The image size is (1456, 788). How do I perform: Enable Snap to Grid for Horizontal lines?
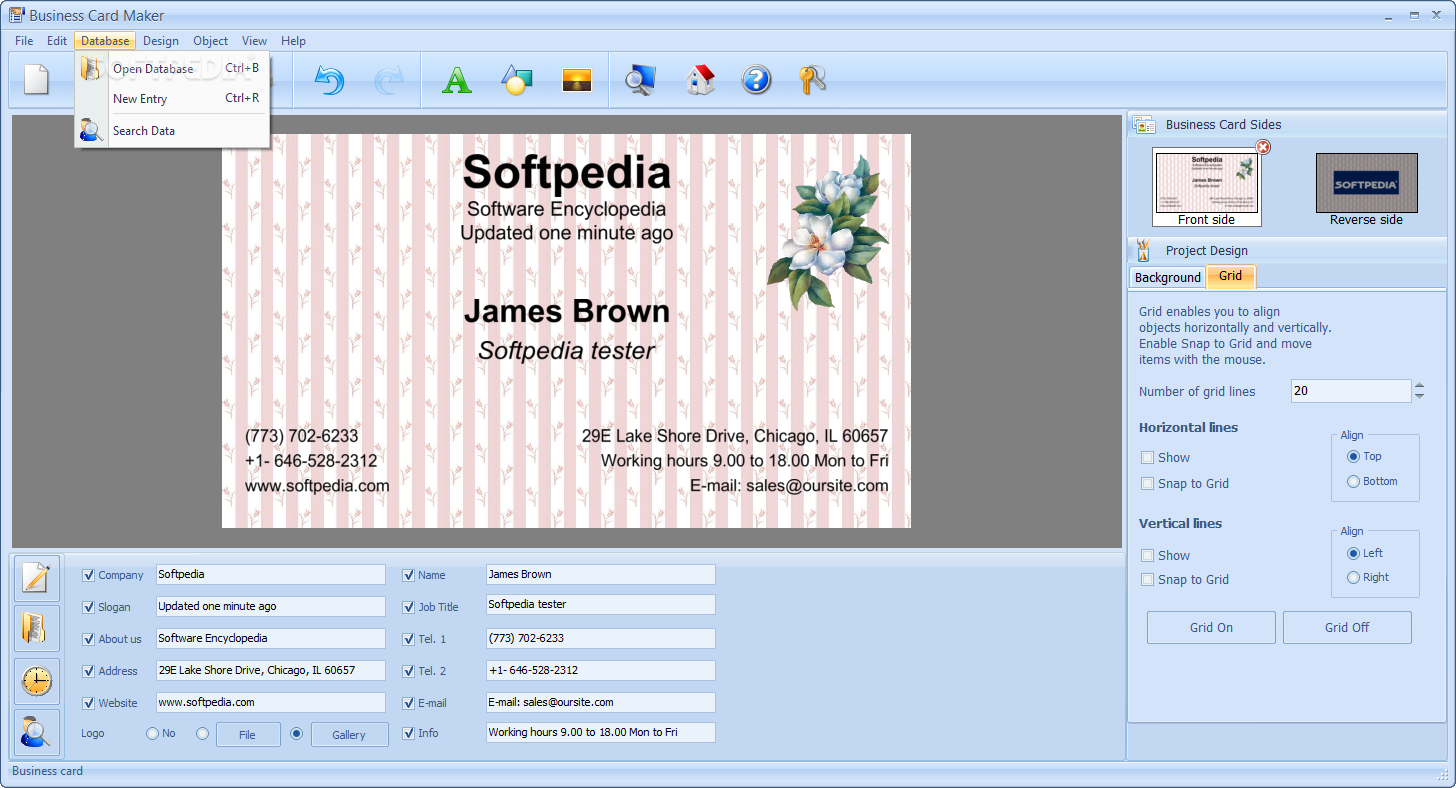coord(1148,484)
